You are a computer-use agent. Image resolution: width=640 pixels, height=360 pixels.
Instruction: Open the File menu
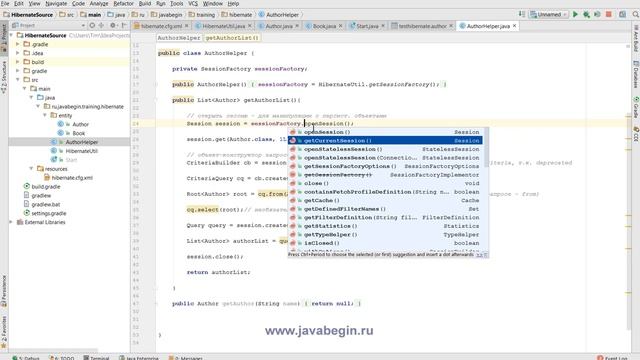click(5, 4)
